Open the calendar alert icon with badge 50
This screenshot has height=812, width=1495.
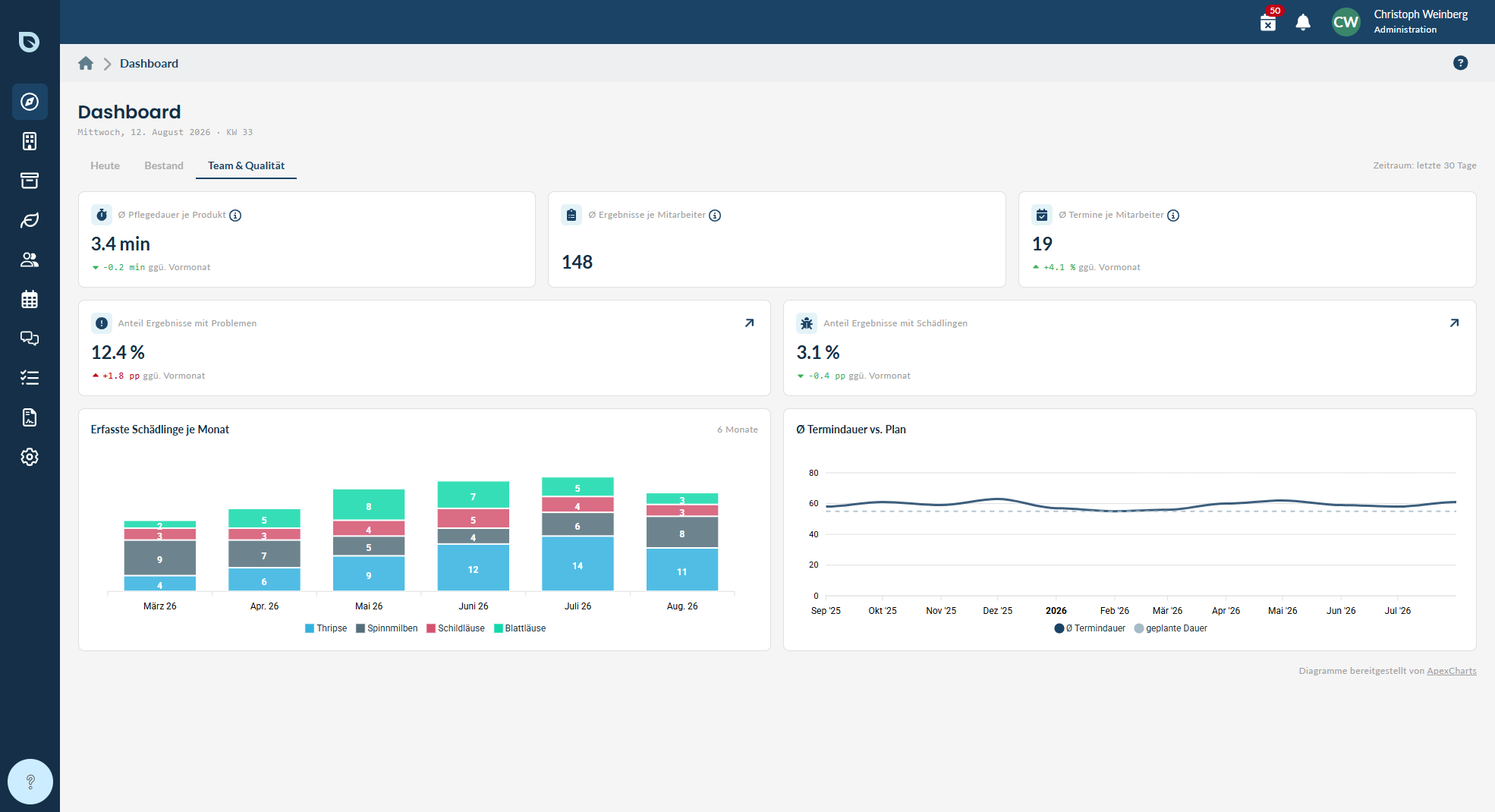(1268, 22)
